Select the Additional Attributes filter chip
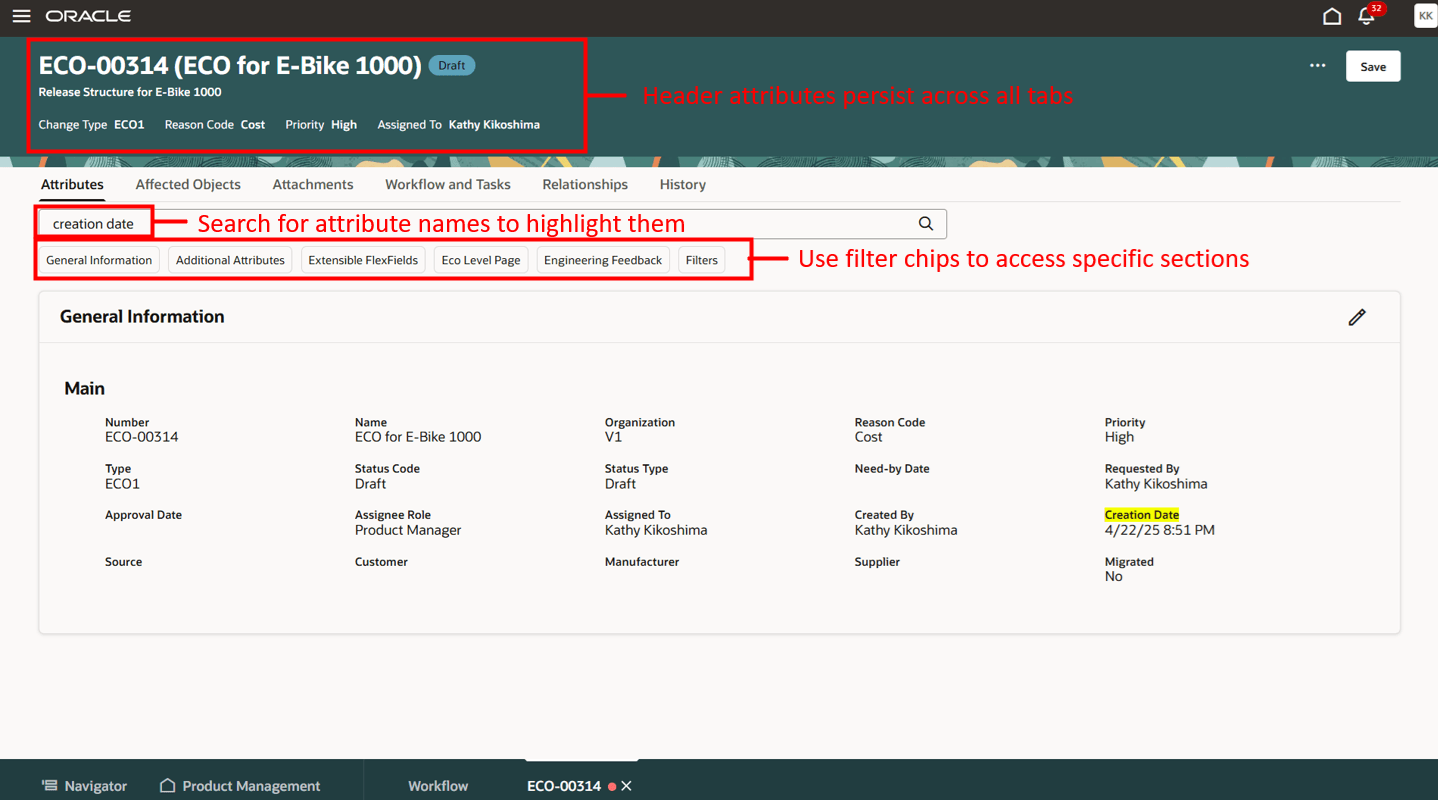The image size is (1438, 800). click(x=230, y=260)
